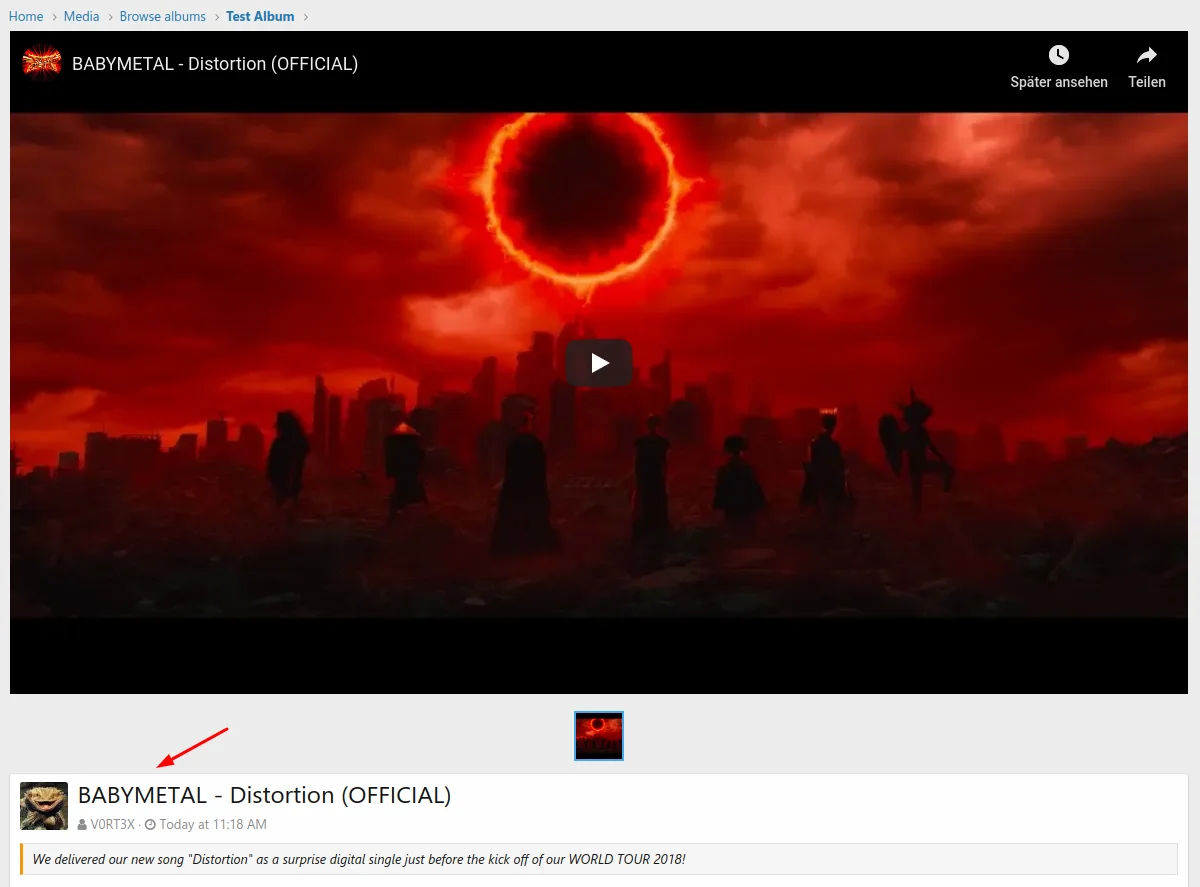Screen dimensions: 1200x887
Task: Click the video title in player header
Action: point(215,64)
